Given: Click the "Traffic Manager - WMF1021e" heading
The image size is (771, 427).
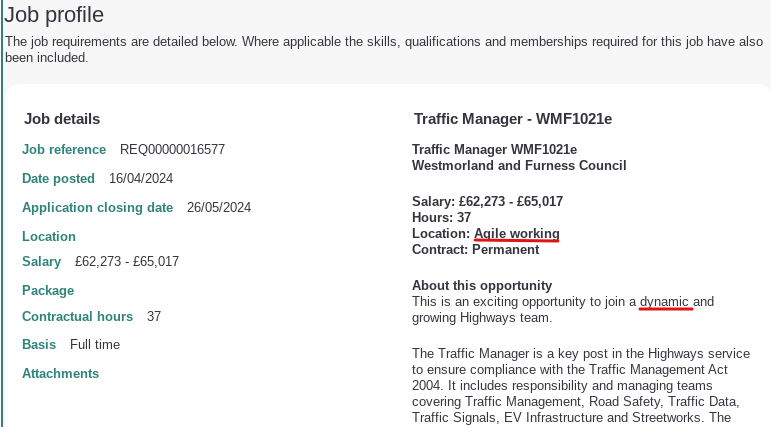Looking at the screenshot, I should click(513, 119).
